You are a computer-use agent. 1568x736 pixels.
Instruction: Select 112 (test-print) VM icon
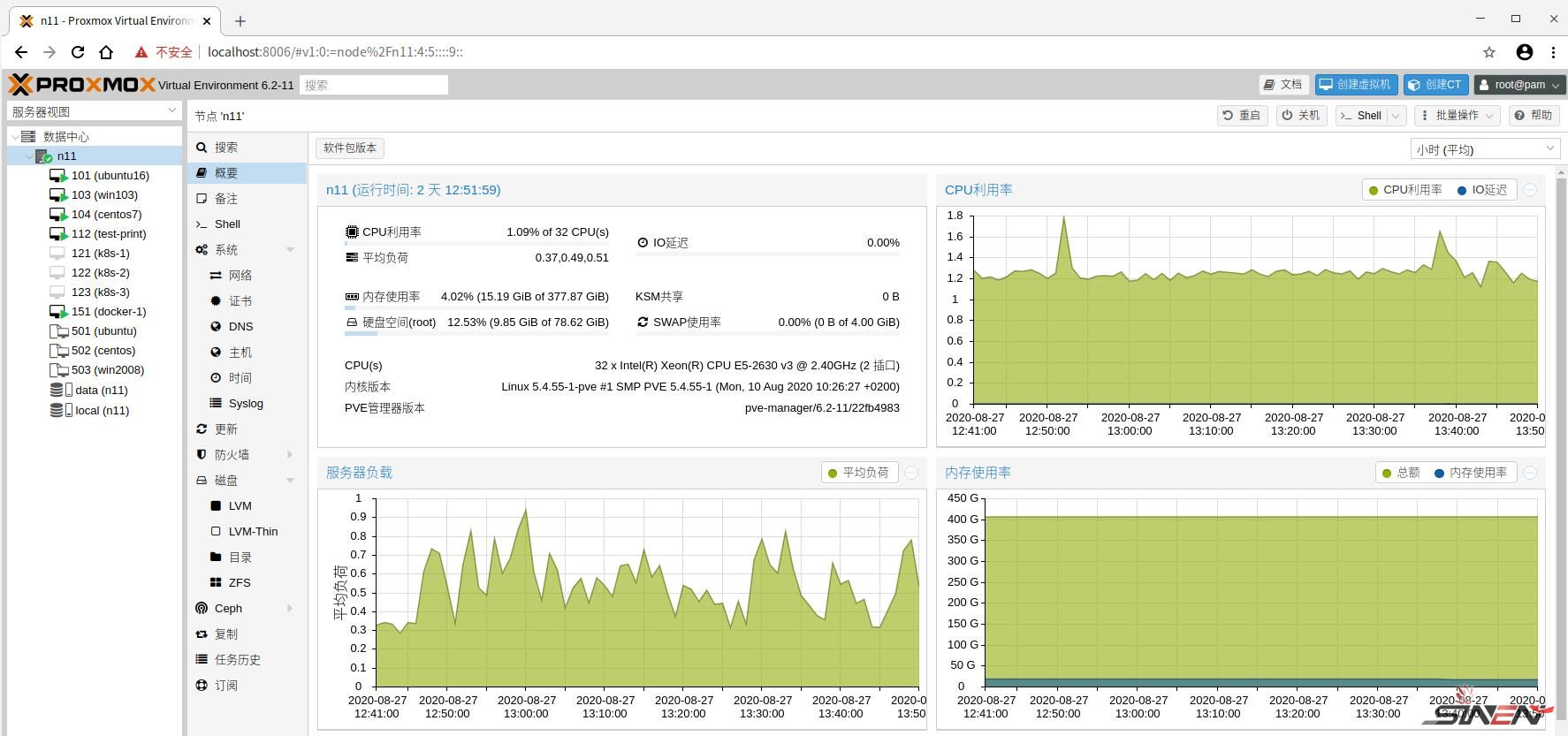coord(58,234)
